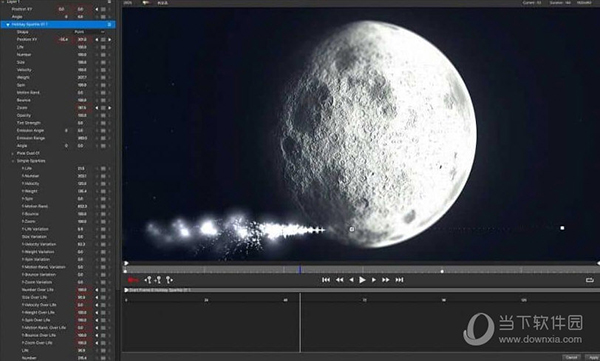Start playback with the Play button
The height and width of the screenshot is (361, 600).
[362, 280]
